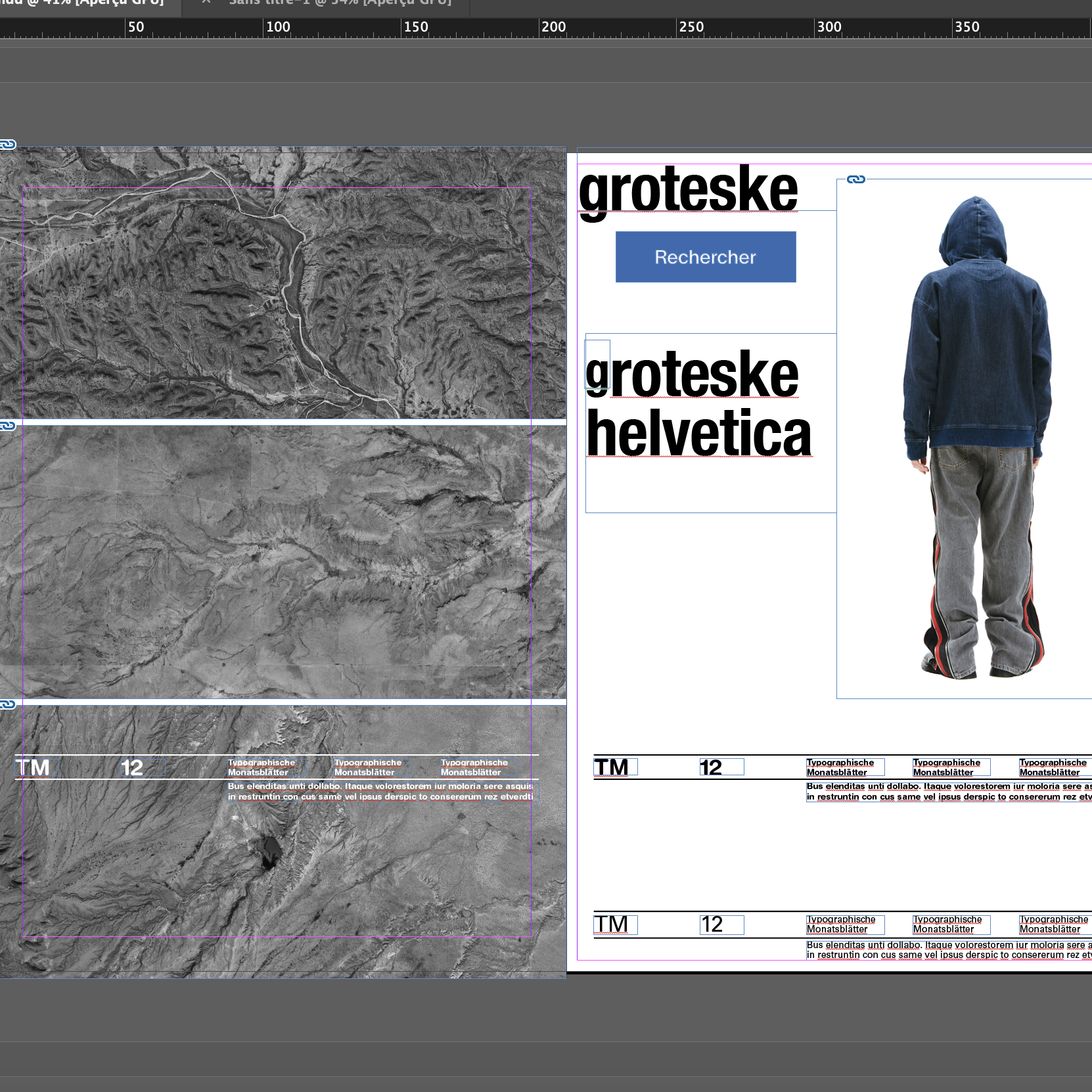Image resolution: width=1092 pixels, height=1092 pixels.
Task: Click the white Bus elenditas paragraph on the left page
Action: click(x=381, y=791)
